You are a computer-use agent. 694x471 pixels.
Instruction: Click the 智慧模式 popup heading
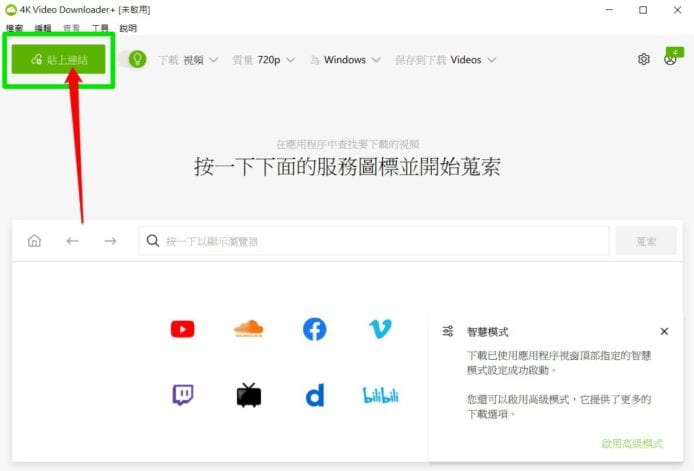(x=487, y=332)
